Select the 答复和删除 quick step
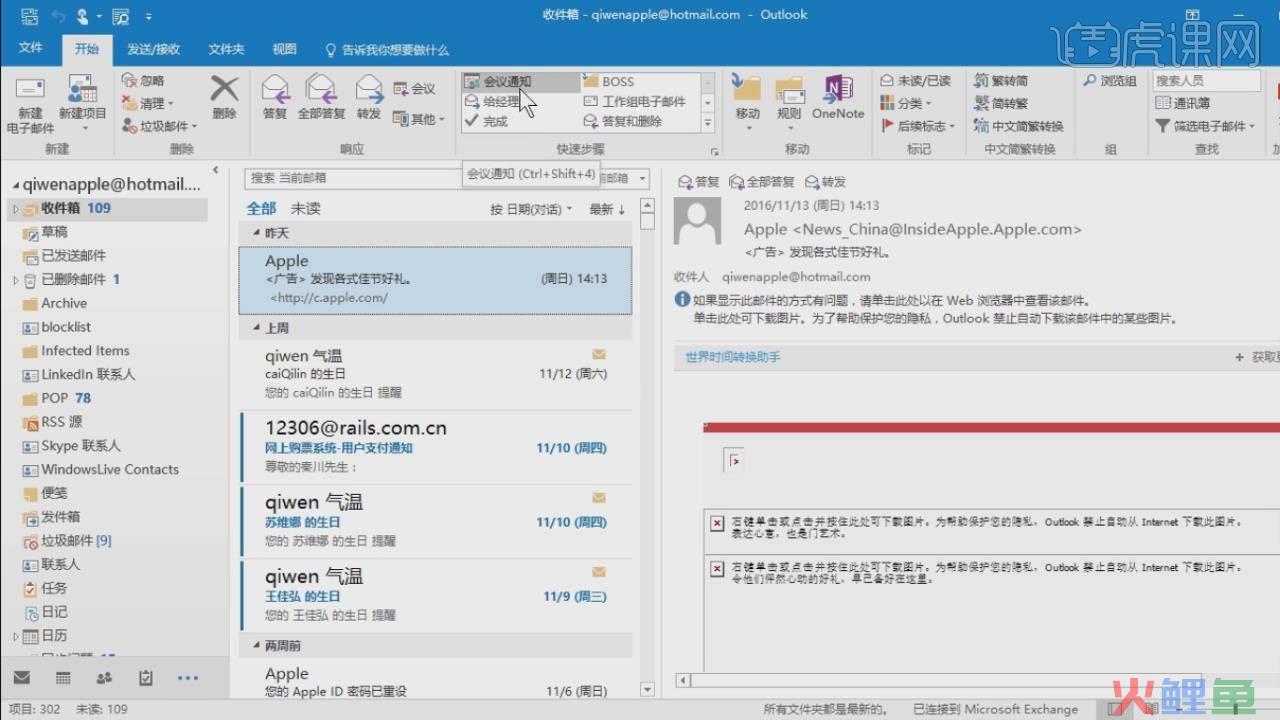Screen dimensions: 1280x720 [640, 121]
